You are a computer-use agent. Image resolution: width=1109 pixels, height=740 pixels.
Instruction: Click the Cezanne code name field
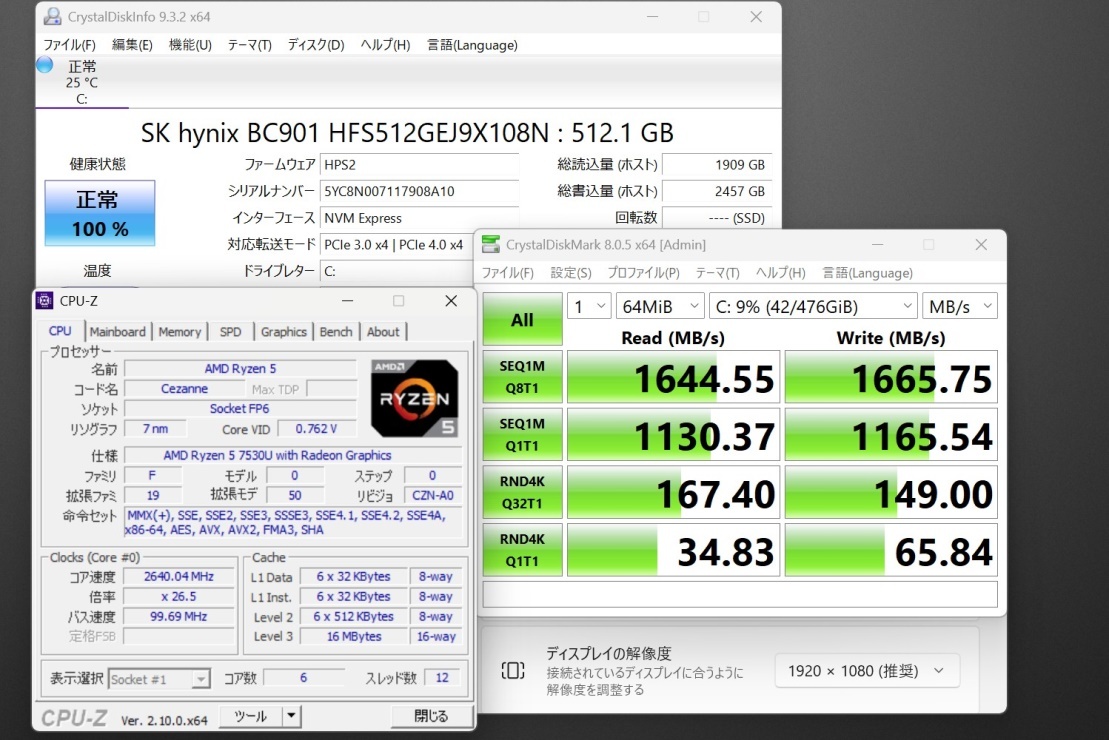184,388
